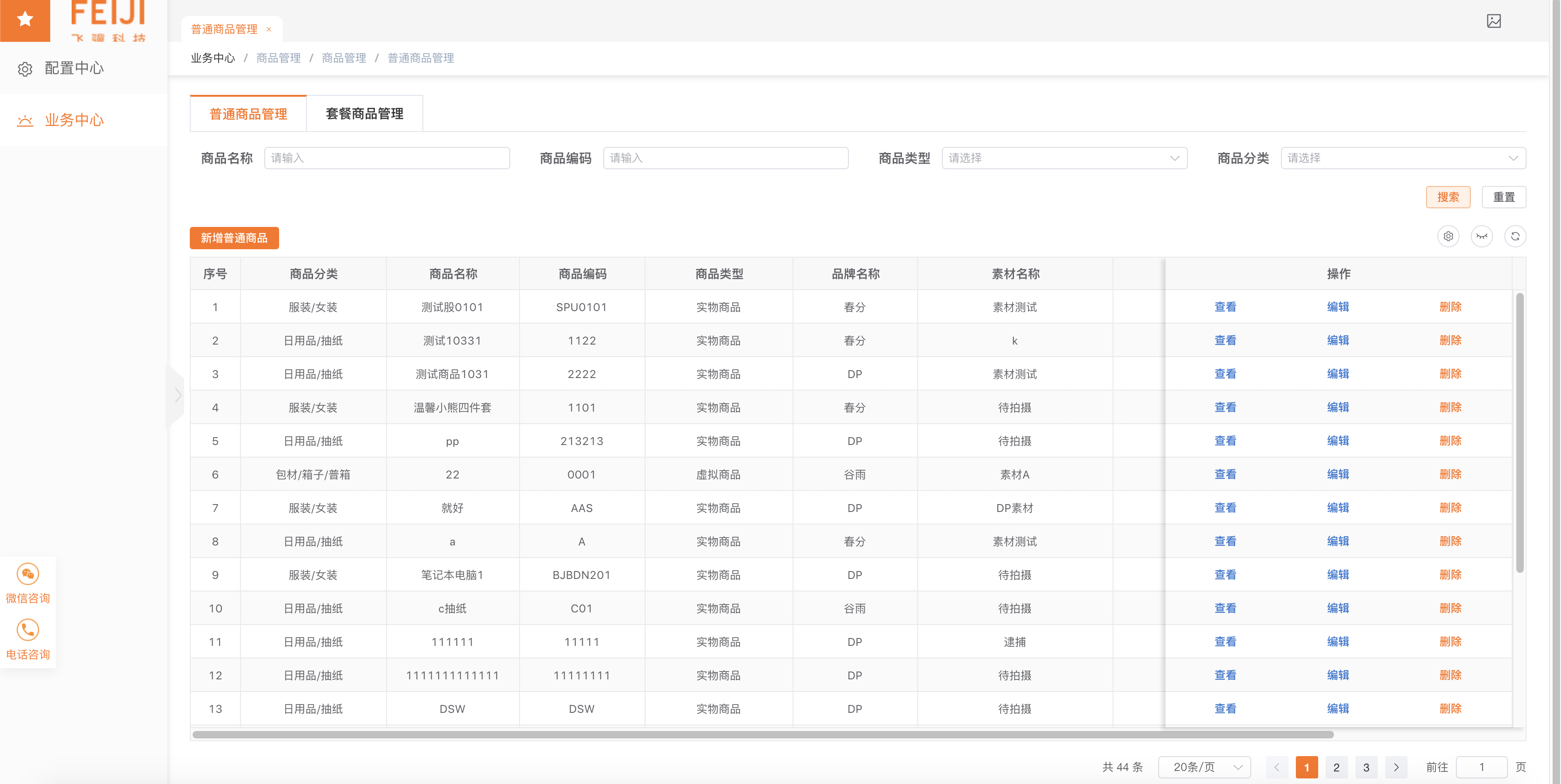Close the 普通商品管理 page tab

point(268,29)
